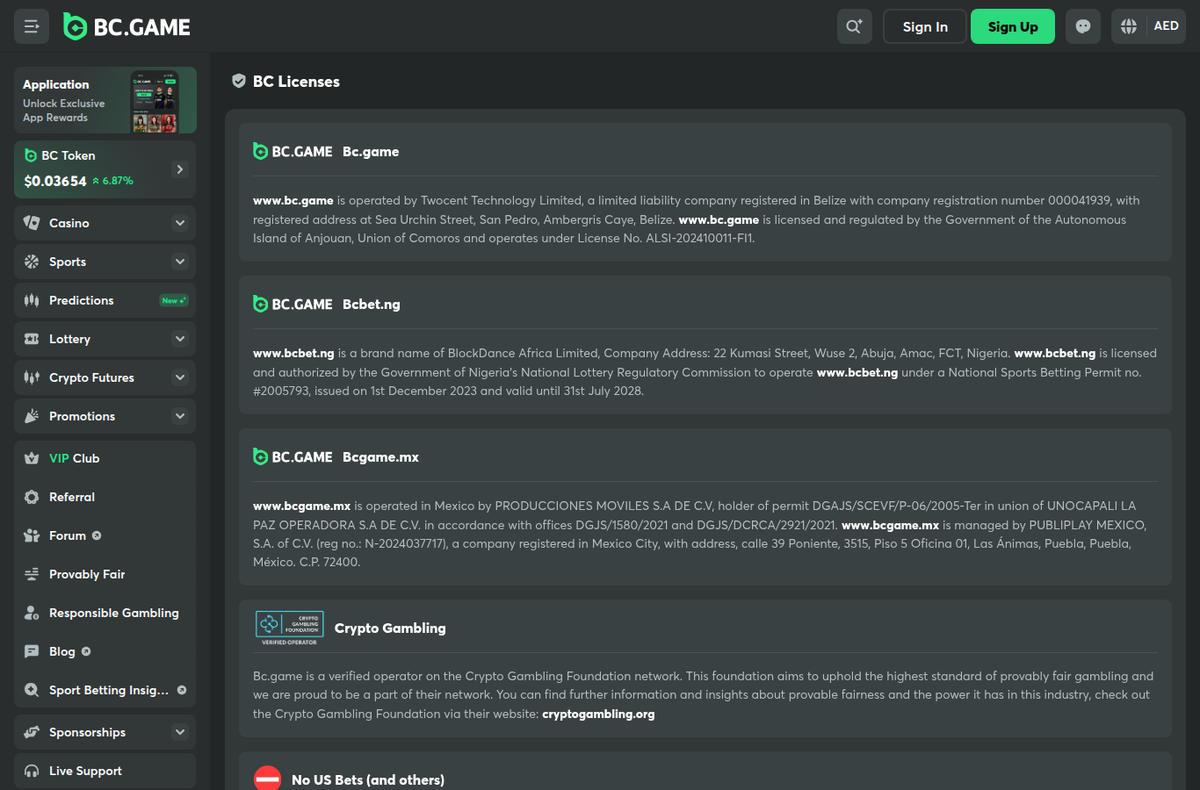
Task: Click the Blog speech icon
Action: (x=31, y=651)
